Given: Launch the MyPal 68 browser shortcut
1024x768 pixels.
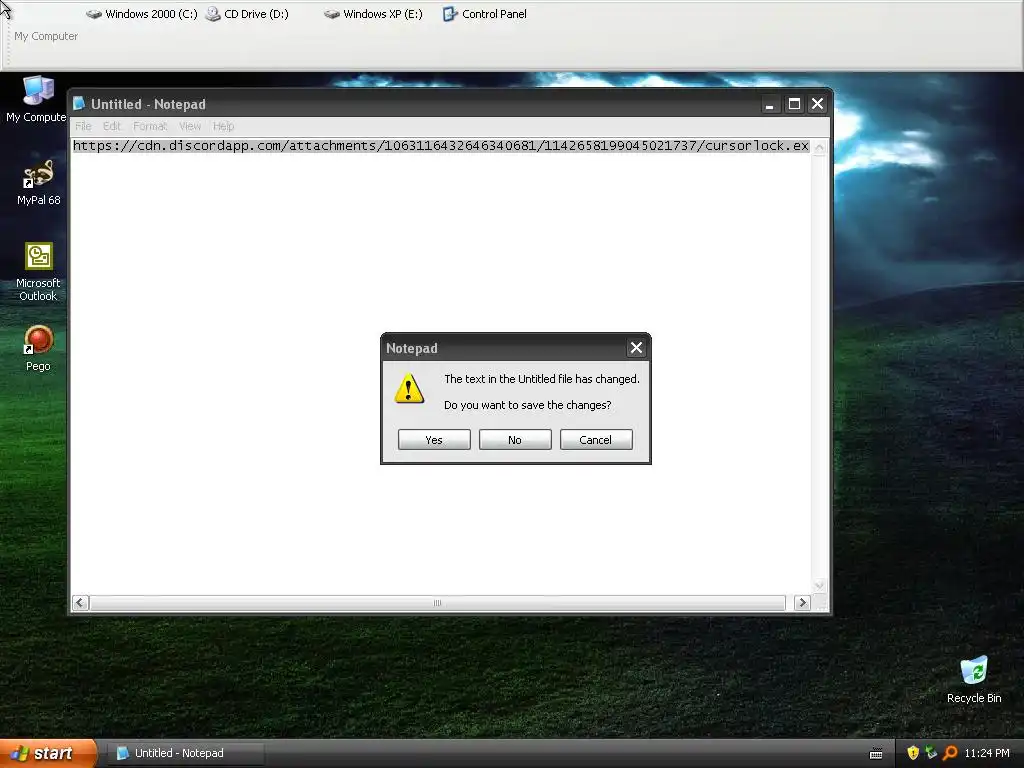Looking at the screenshot, I should (38, 182).
